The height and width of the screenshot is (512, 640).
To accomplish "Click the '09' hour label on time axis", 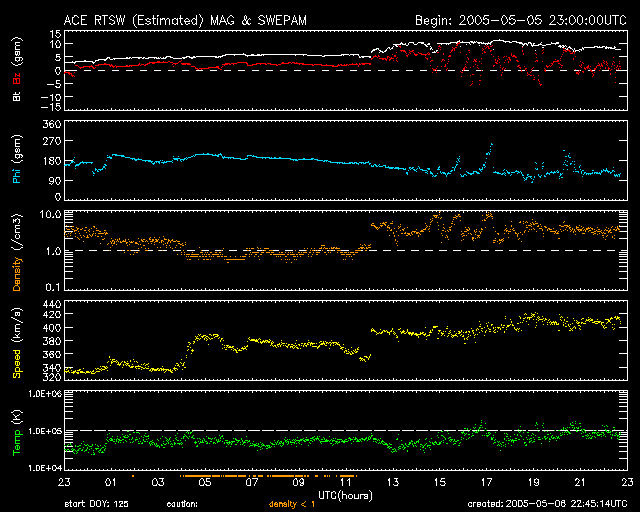I will tap(299, 482).
